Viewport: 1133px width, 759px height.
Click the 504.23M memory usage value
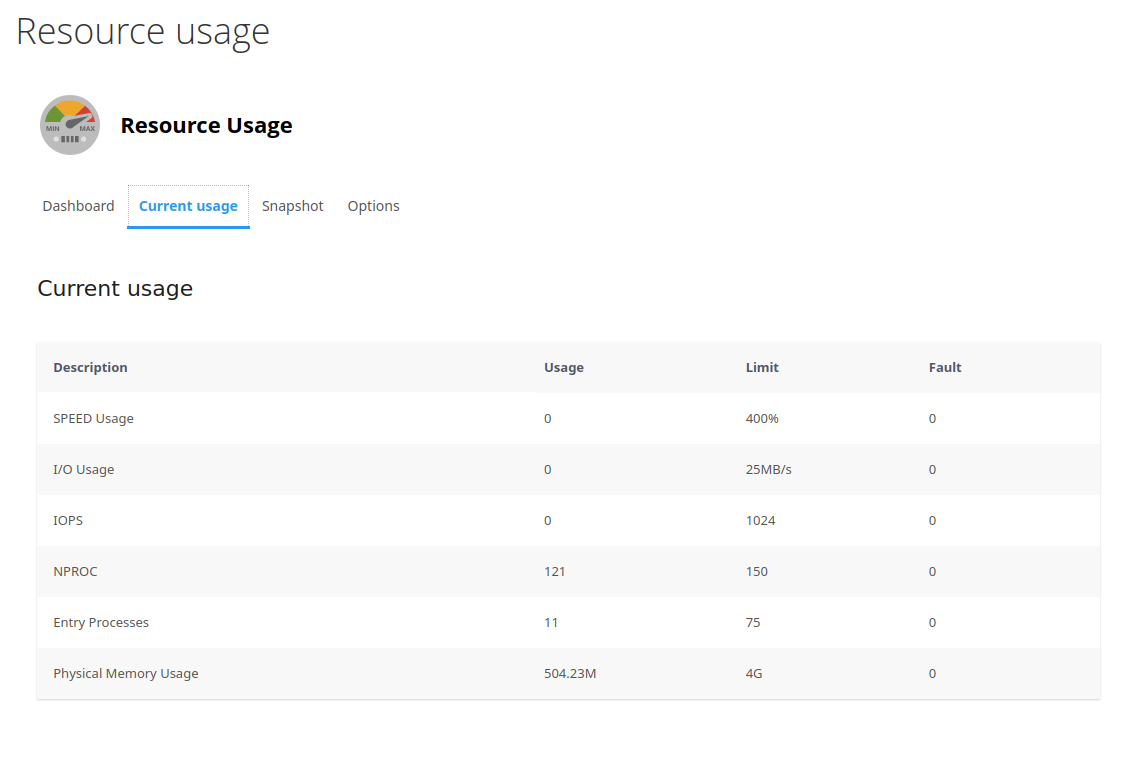click(570, 673)
